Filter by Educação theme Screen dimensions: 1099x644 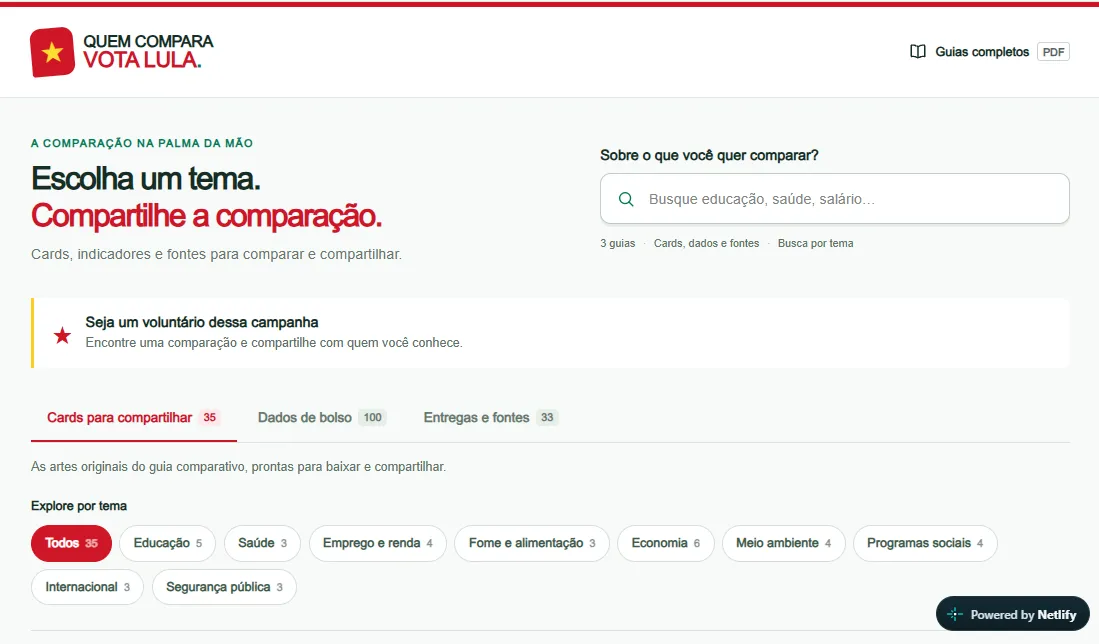click(168, 543)
